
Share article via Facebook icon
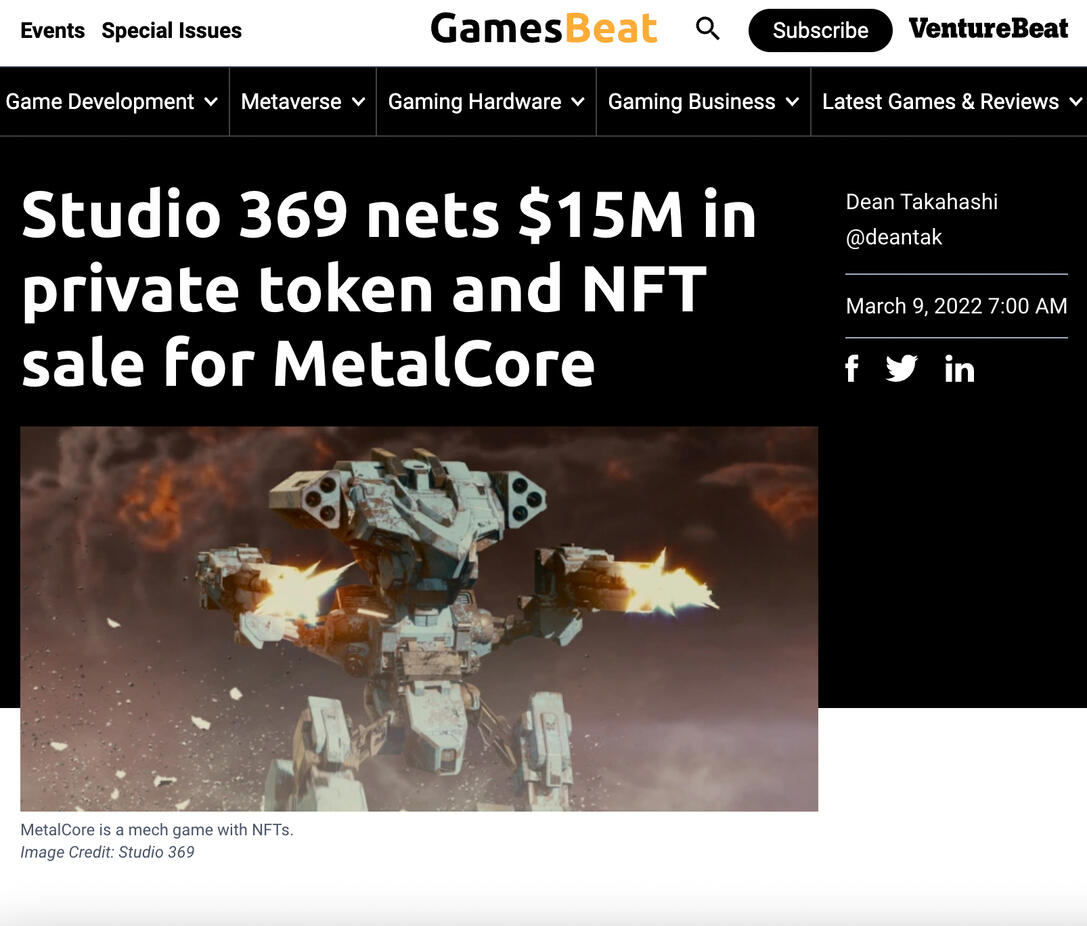coord(852,369)
